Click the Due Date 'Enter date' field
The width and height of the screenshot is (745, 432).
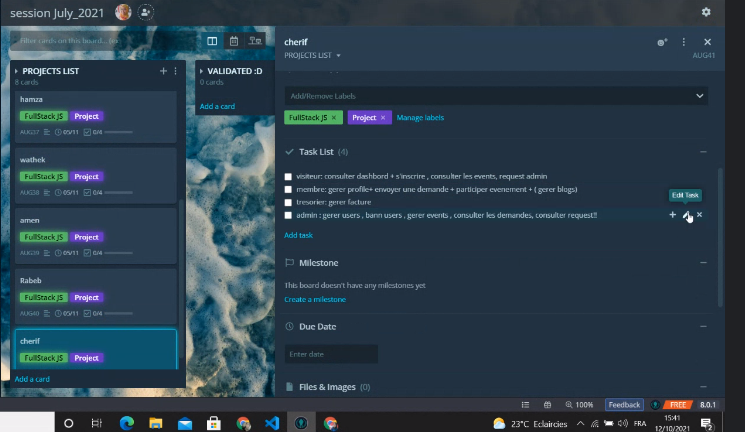pyautogui.click(x=331, y=354)
